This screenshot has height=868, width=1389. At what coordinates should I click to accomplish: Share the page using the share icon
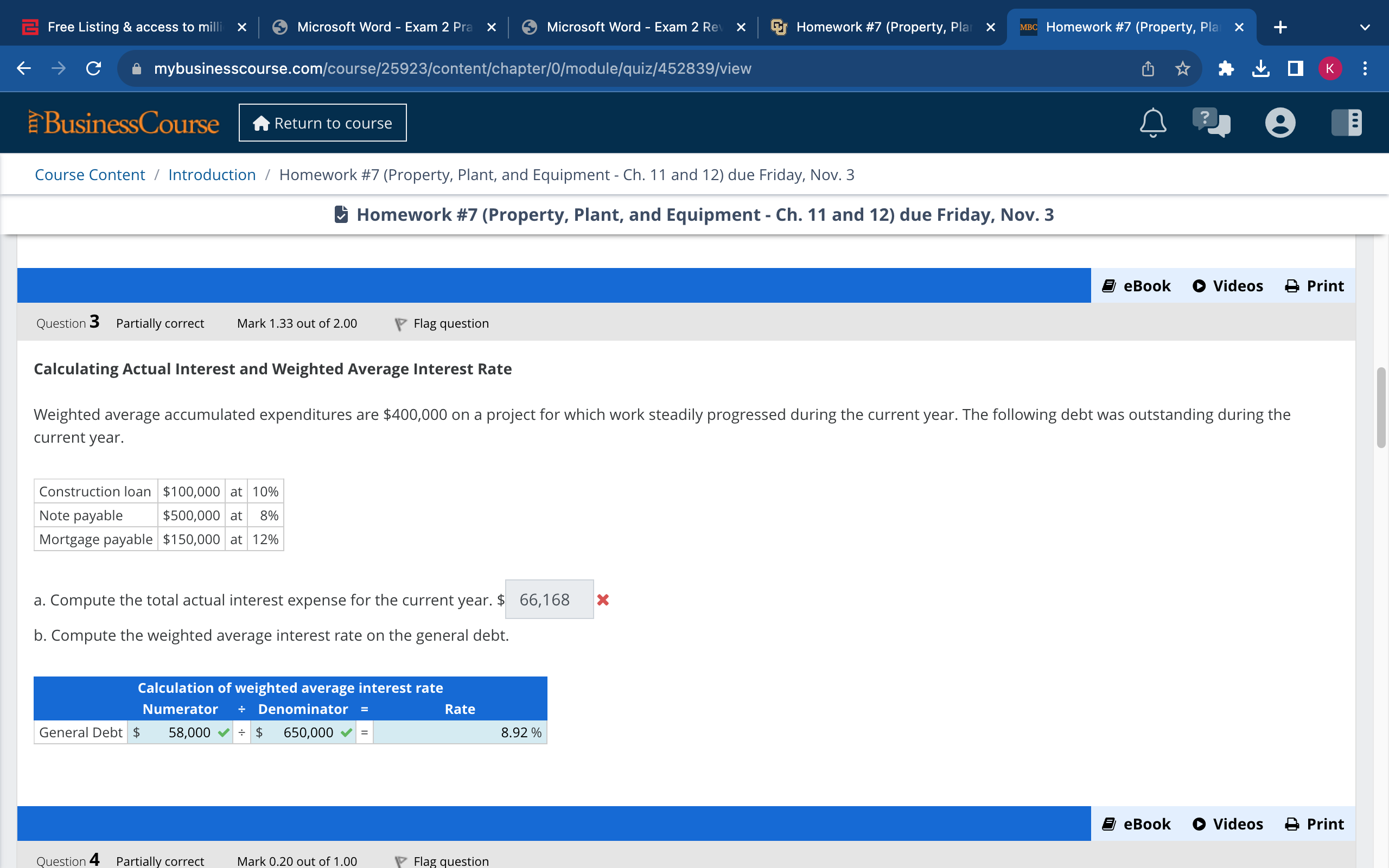[x=1148, y=68]
